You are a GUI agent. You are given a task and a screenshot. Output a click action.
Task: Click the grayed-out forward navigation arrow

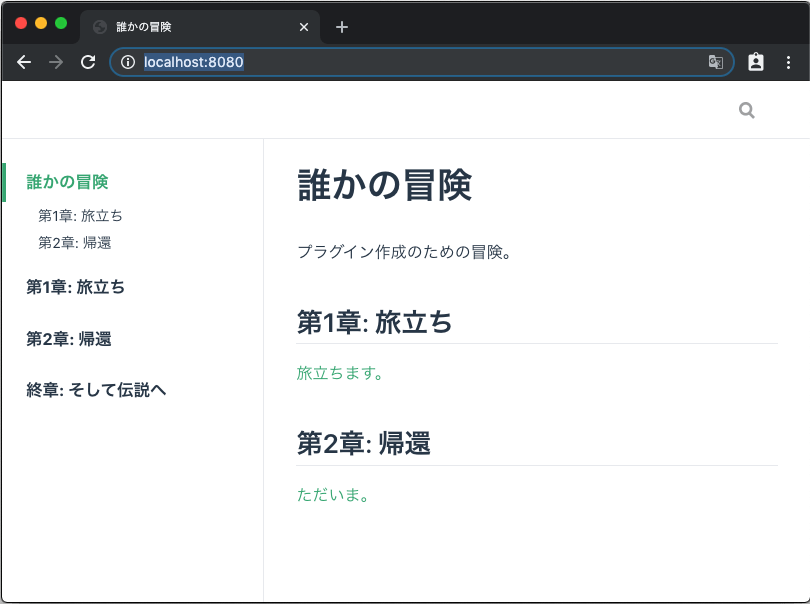(57, 62)
